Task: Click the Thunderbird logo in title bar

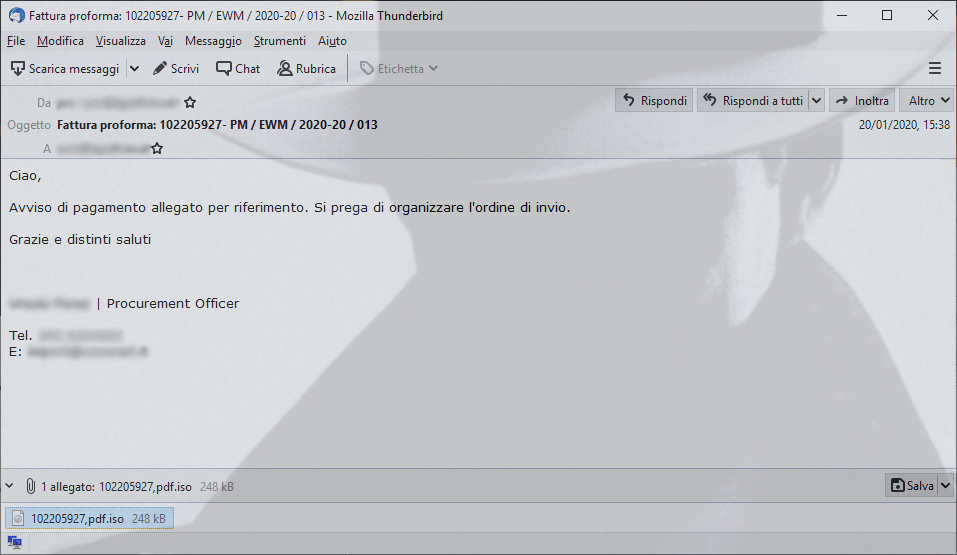Action: pos(16,15)
